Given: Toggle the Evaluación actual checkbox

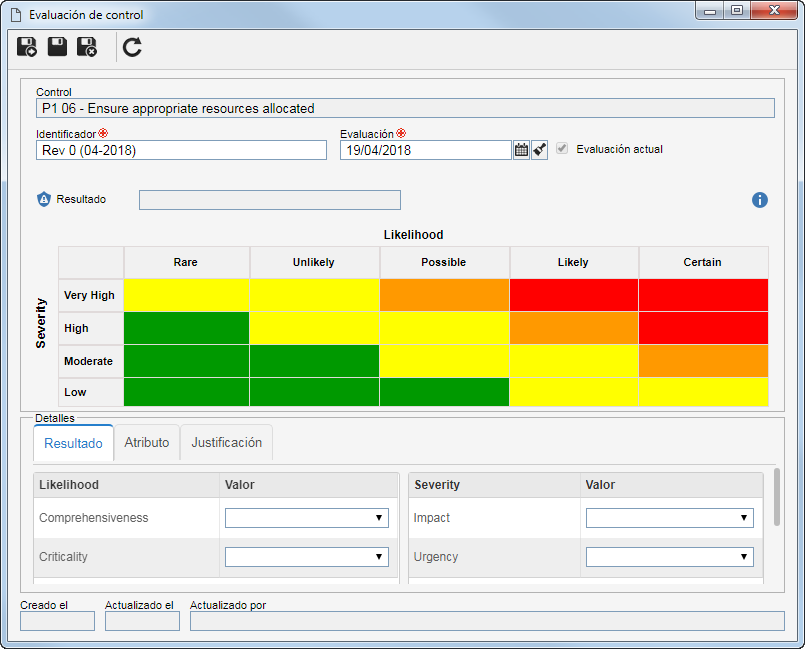Looking at the screenshot, I should coord(562,149).
